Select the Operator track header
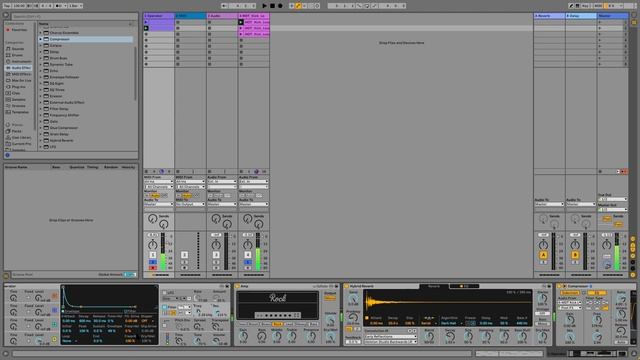This screenshot has width=640, height=360. point(159,16)
